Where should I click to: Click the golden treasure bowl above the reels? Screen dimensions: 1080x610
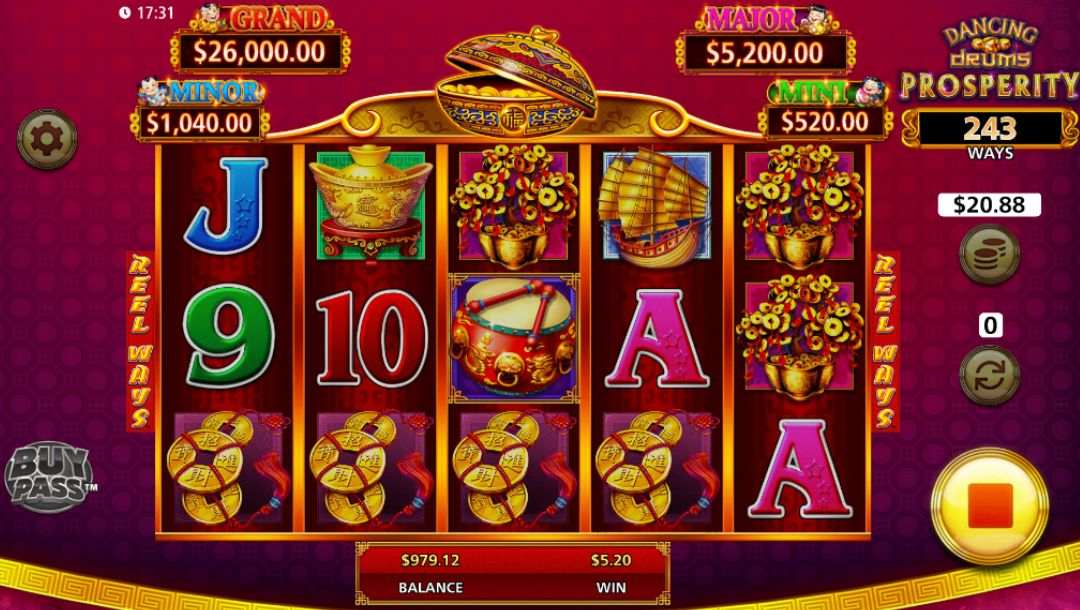point(516,83)
